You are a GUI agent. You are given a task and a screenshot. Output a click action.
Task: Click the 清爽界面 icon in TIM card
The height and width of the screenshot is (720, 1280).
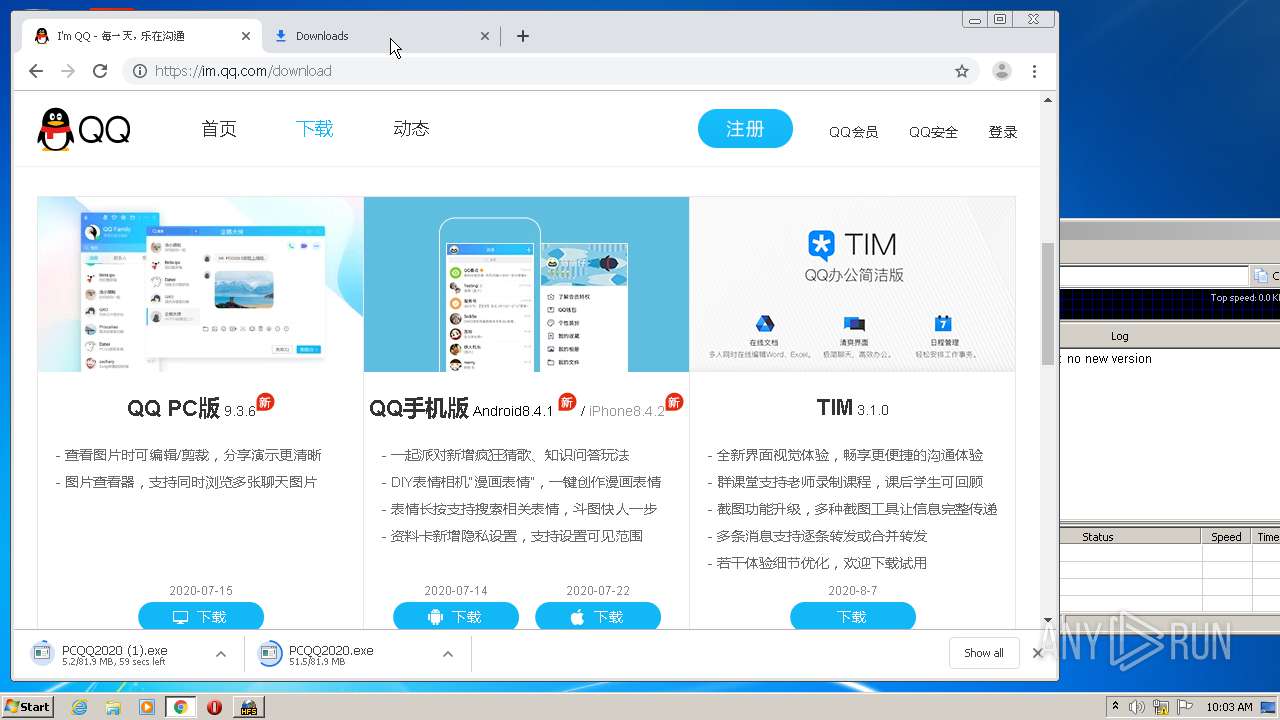854,324
